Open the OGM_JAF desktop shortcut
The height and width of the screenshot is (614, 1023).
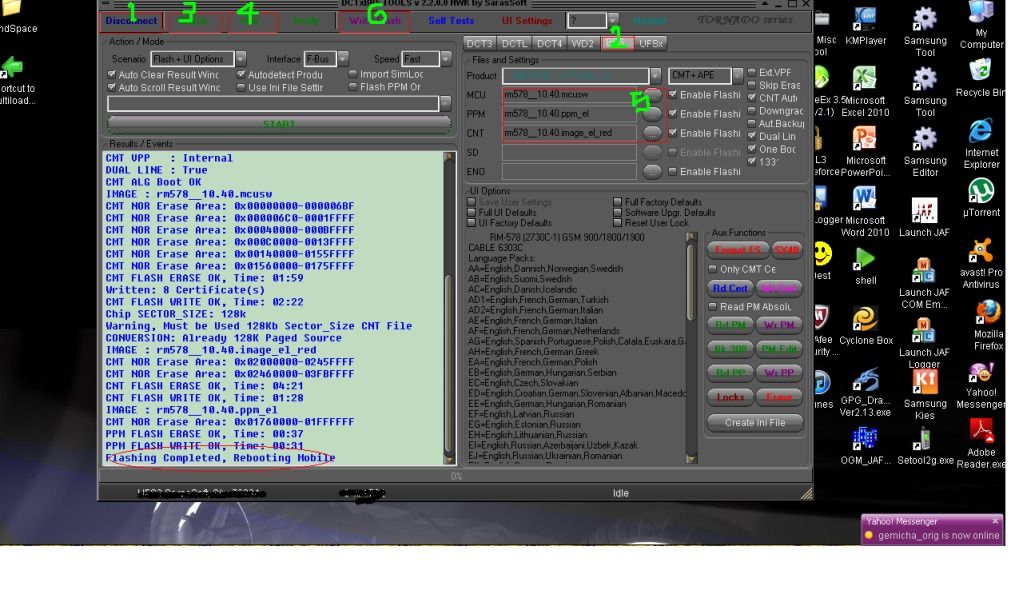(865, 446)
